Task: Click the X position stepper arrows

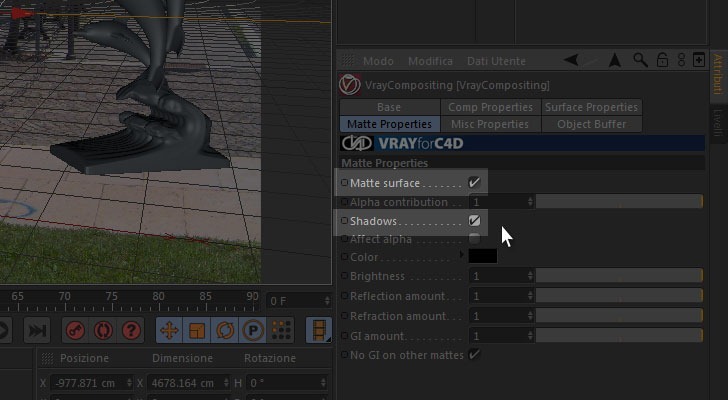Action: (130, 383)
